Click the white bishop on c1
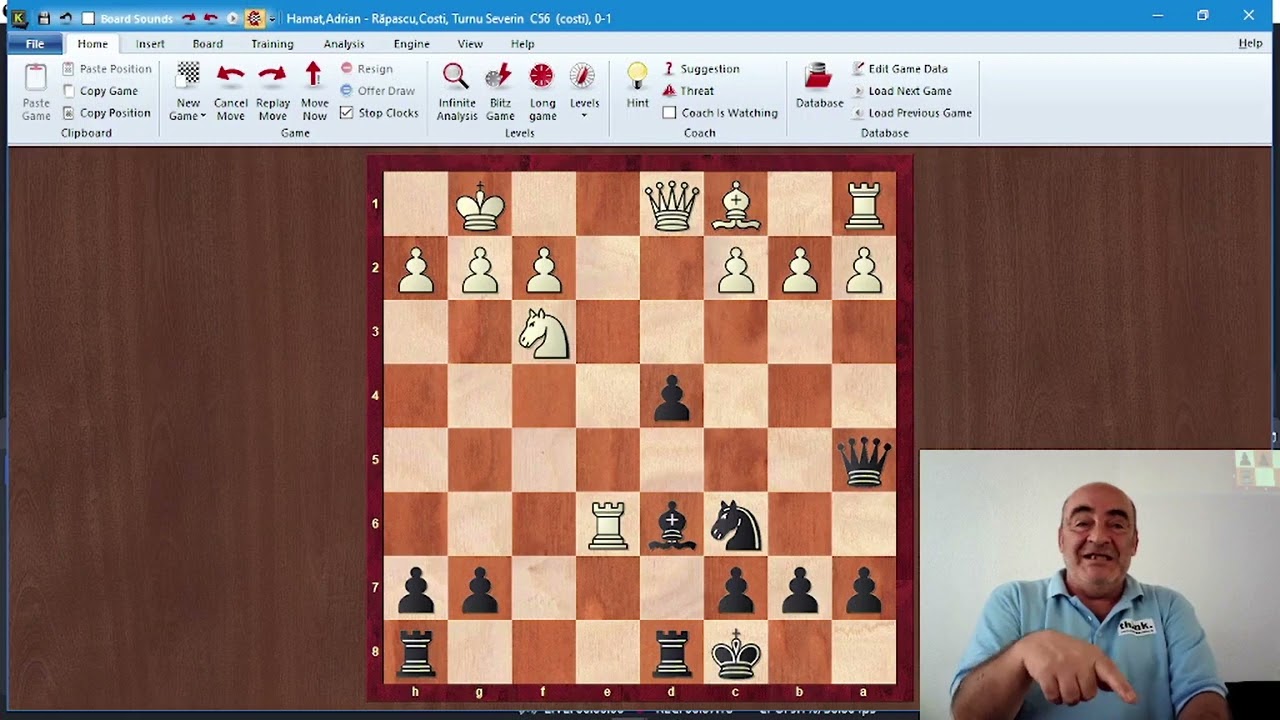This screenshot has height=720, width=1280. [736, 205]
